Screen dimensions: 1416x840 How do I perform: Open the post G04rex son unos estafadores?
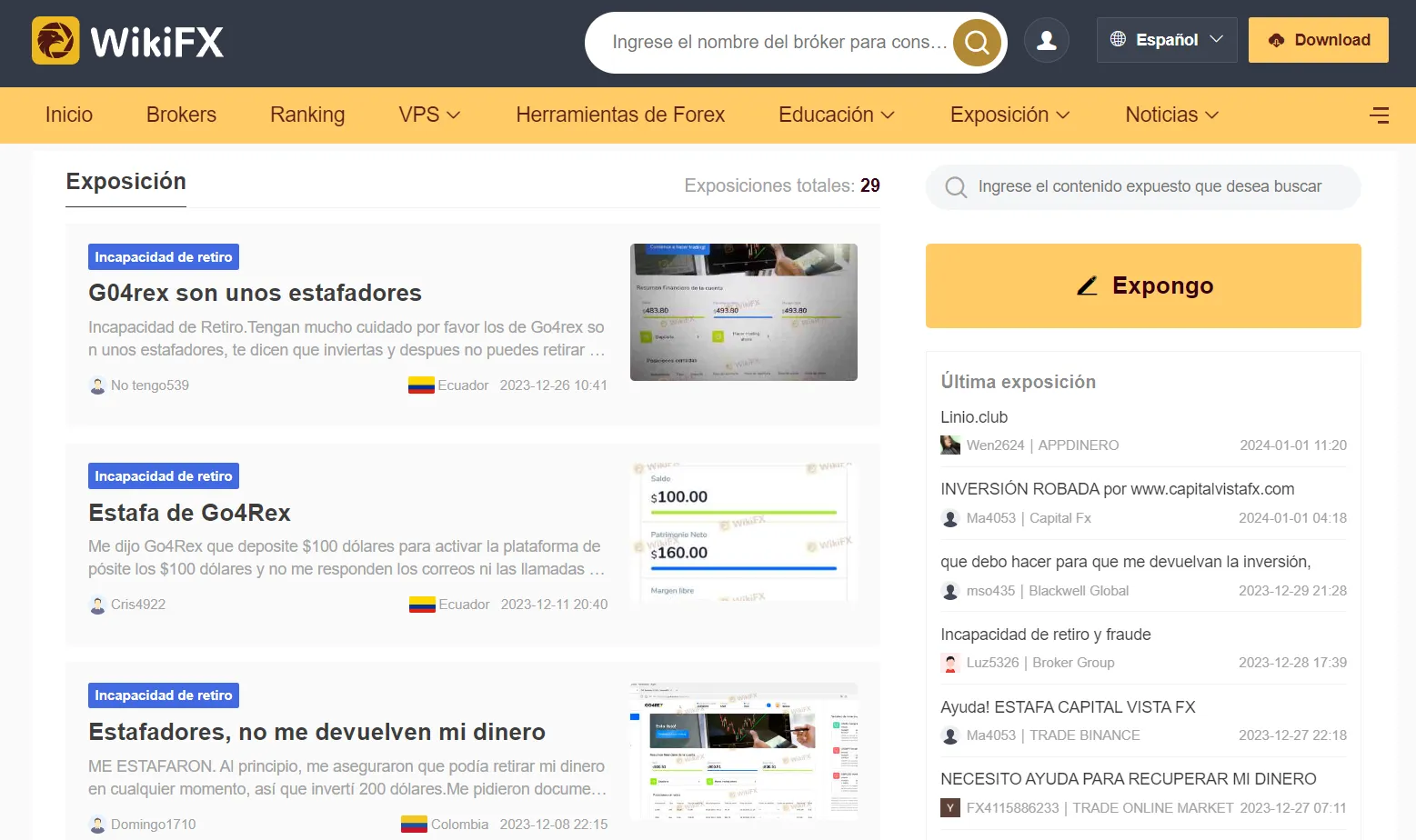coord(255,293)
